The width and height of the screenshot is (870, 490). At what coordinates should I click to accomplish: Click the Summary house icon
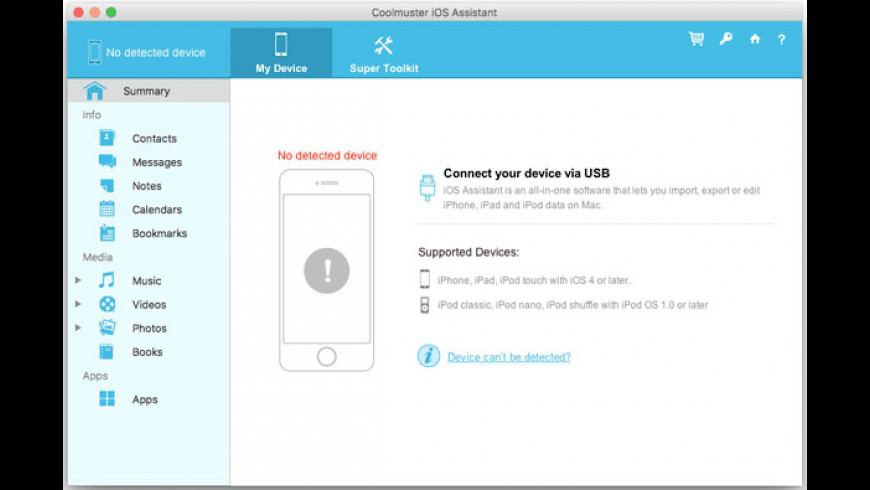[95, 90]
